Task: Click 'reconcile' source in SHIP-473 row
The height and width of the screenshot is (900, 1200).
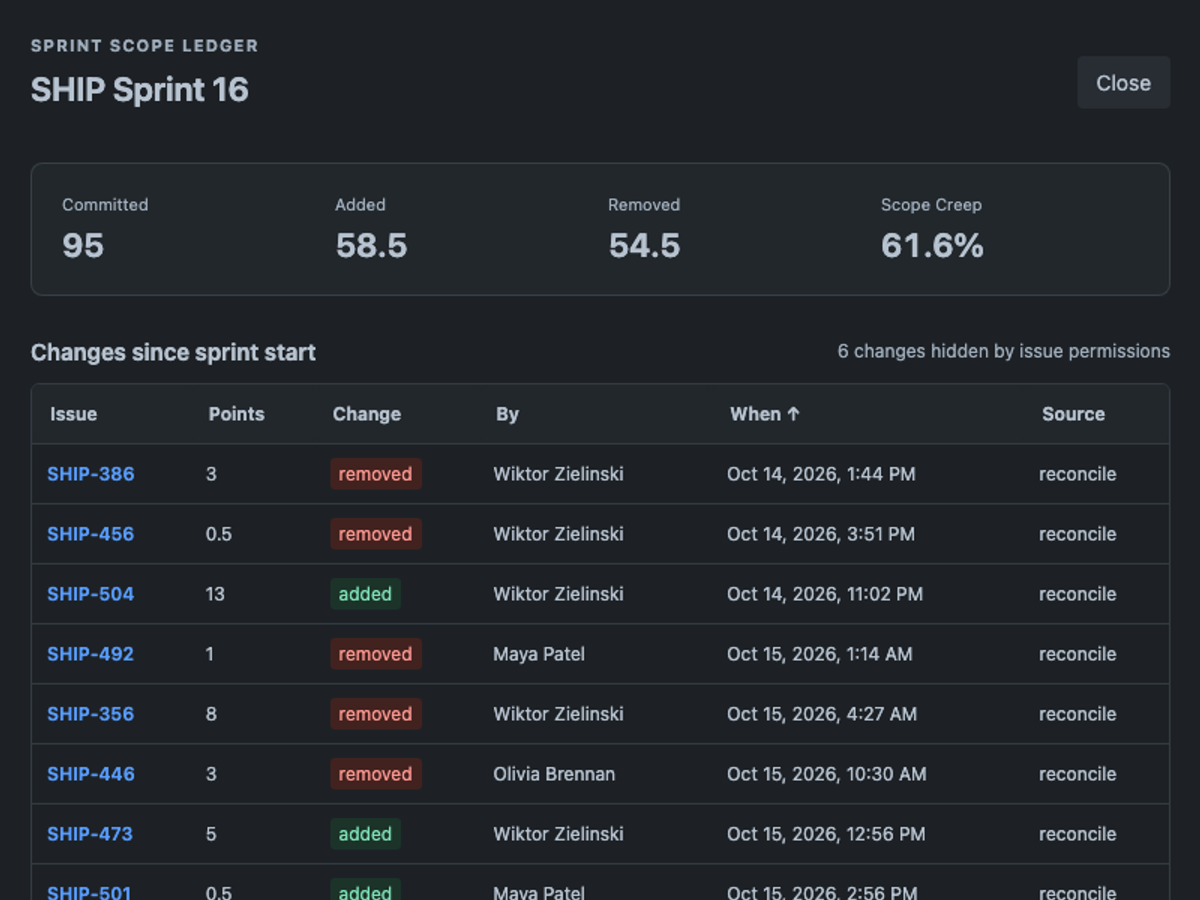Action: pos(1078,834)
